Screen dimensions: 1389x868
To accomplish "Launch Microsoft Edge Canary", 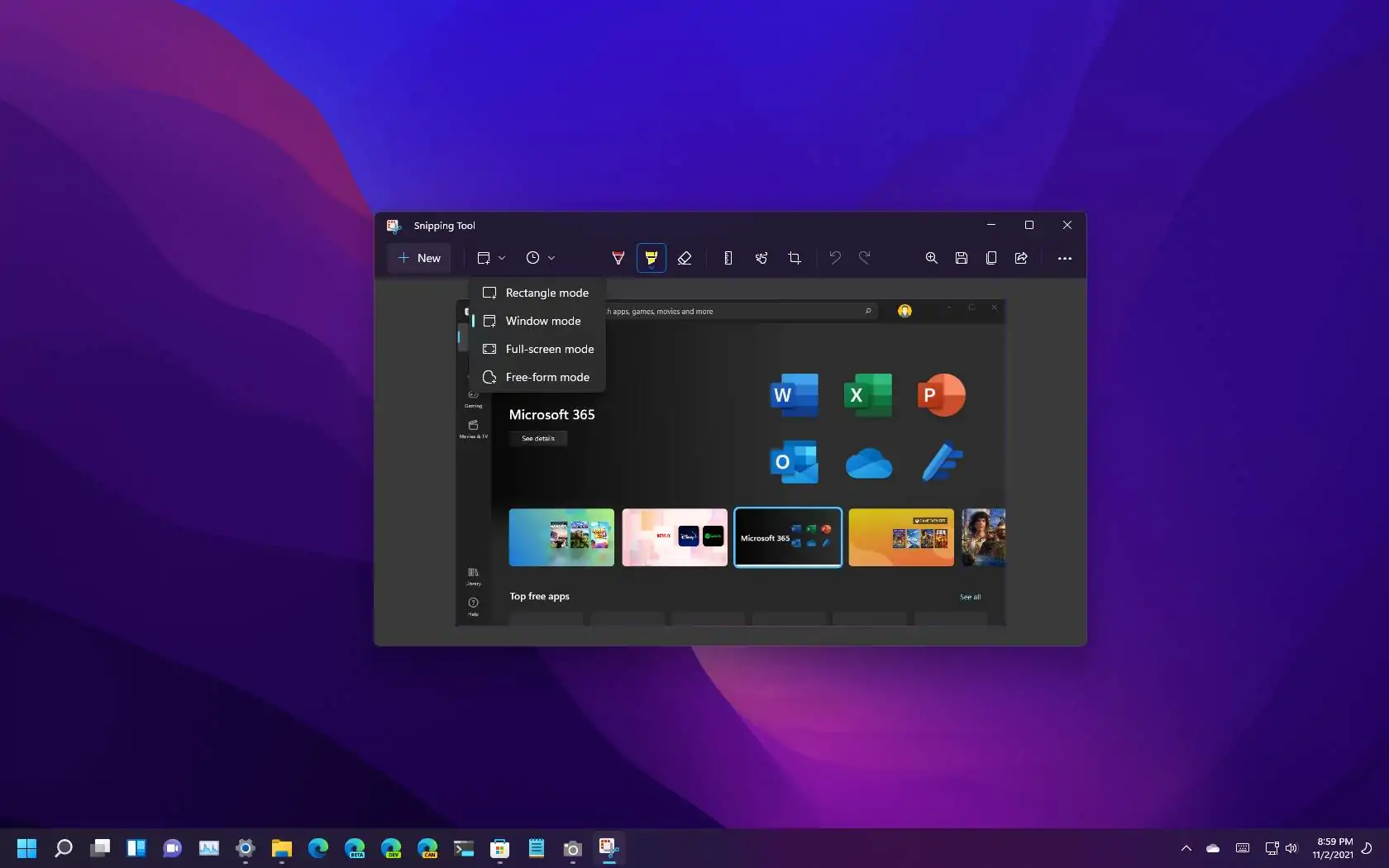I will 427,848.
